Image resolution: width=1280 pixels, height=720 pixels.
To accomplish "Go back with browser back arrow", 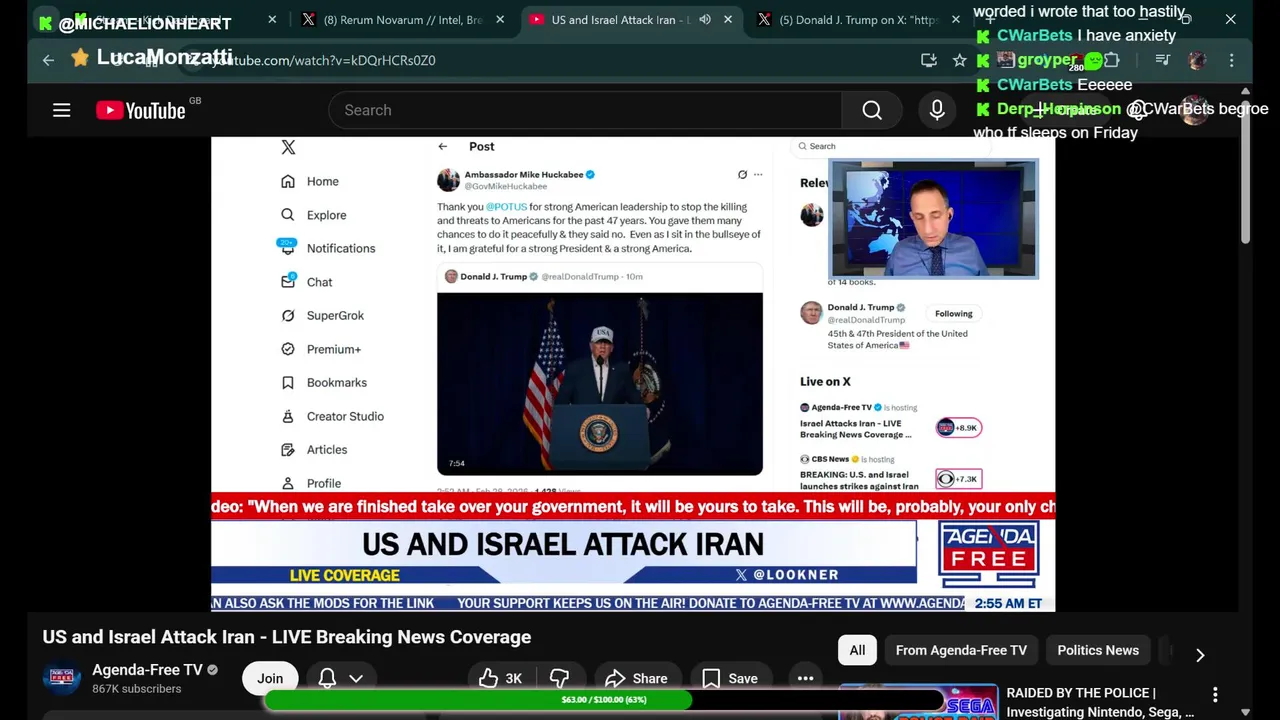I will pyautogui.click(x=48, y=60).
